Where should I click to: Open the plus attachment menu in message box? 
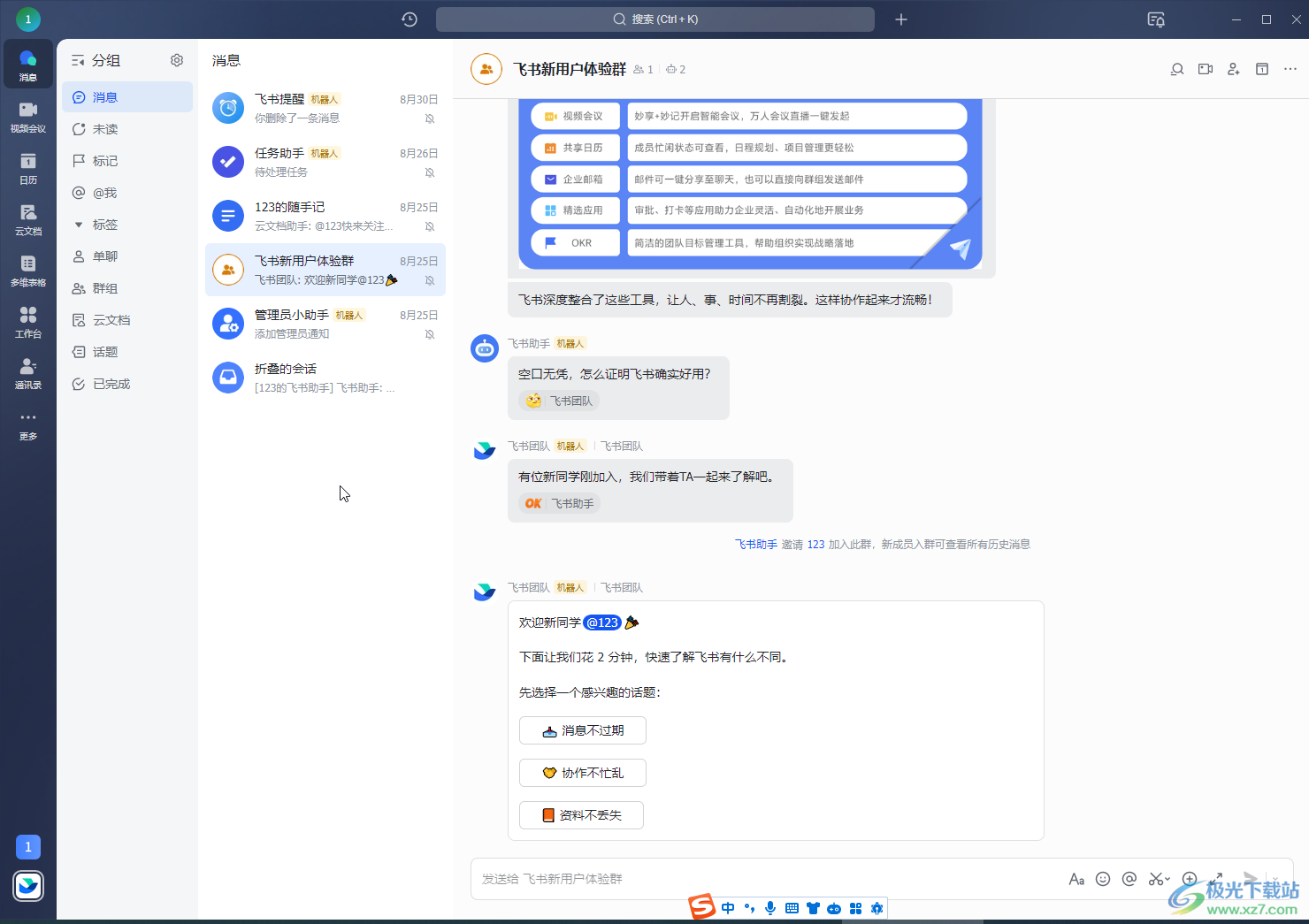click(x=1190, y=879)
